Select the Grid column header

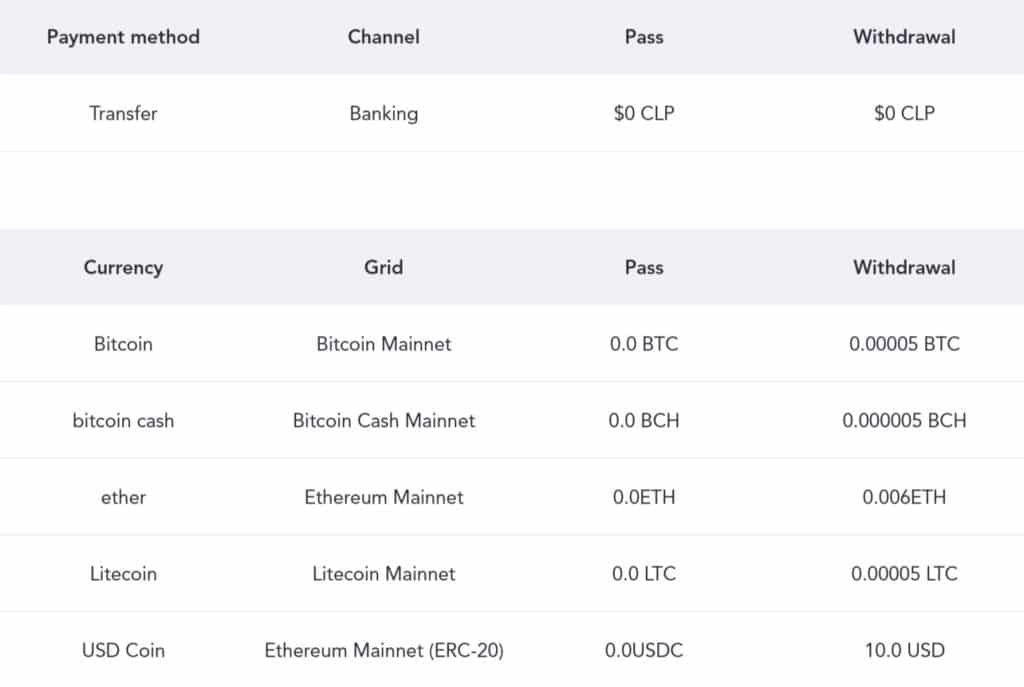click(384, 267)
